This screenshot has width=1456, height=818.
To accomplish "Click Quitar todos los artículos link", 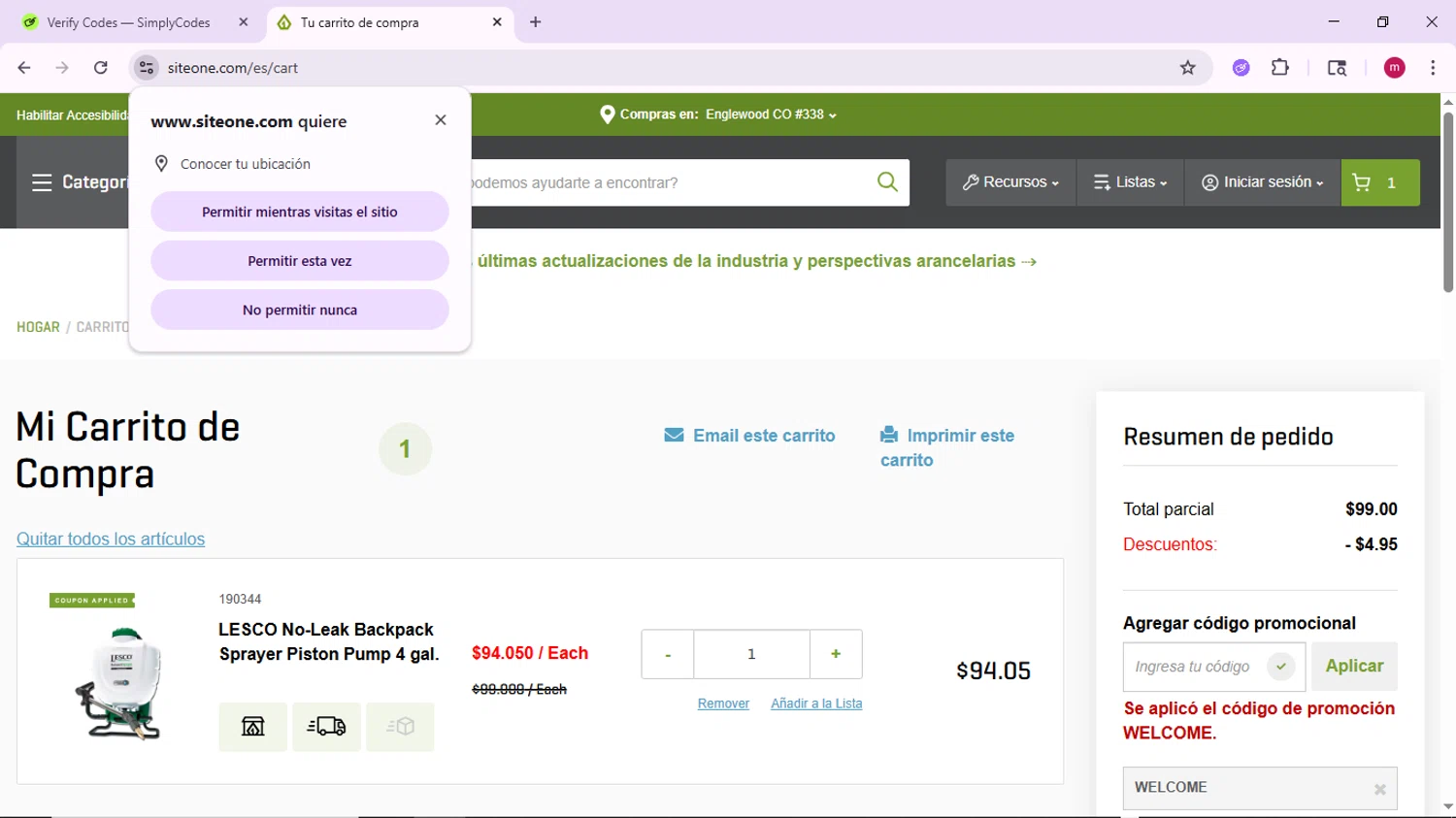I will (111, 539).
